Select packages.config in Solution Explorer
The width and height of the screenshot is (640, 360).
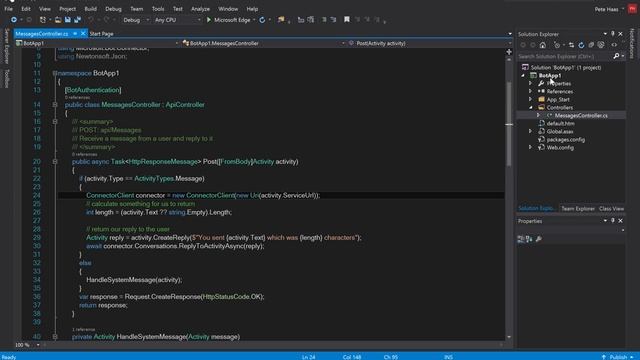click(x=565, y=140)
